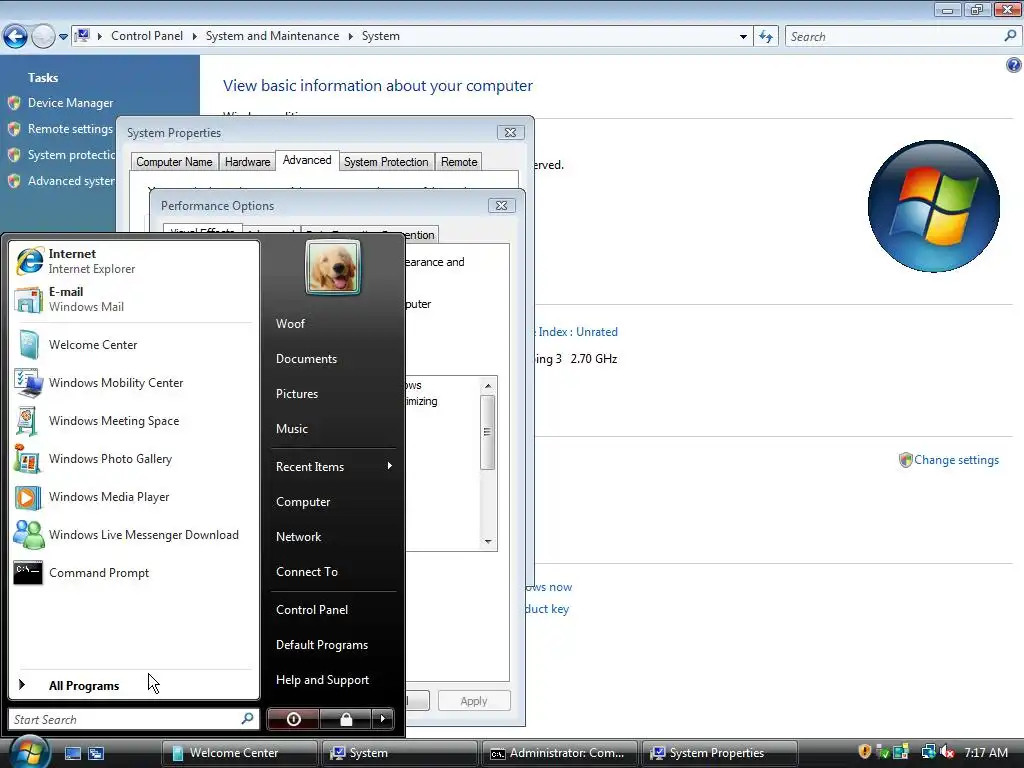Click Switch between windows Quick Launch icon

tap(96, 753)
